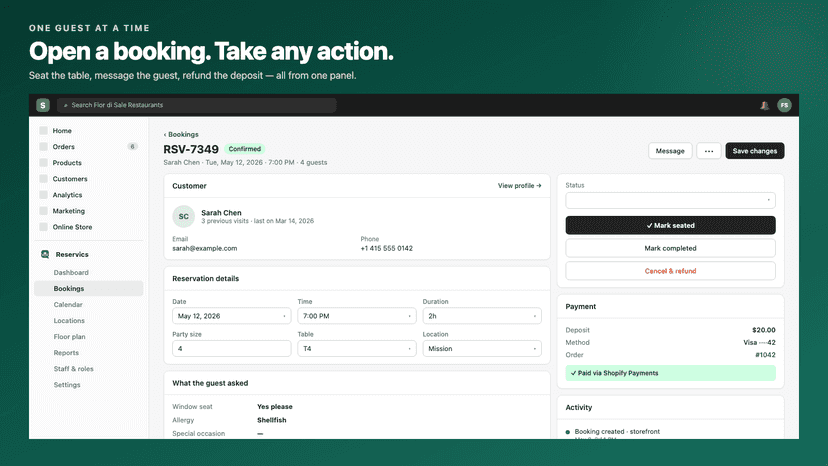Open the notifications bell icon

pyautogui.click(x=764, y=105)
